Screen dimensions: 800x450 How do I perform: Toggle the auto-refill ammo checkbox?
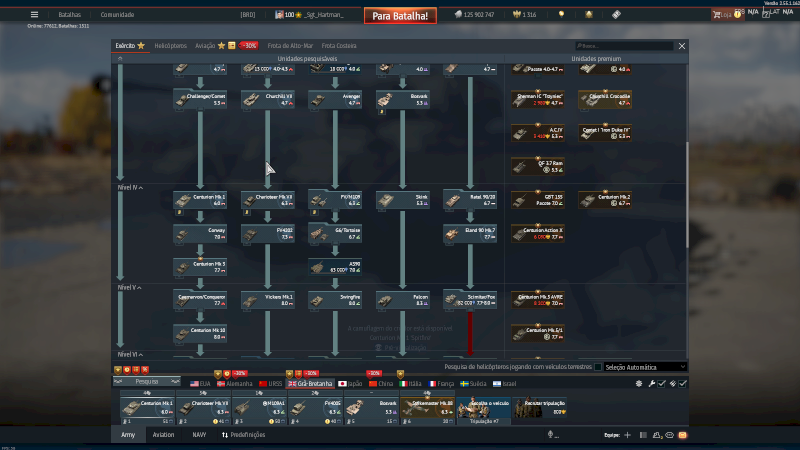point(683,384)
